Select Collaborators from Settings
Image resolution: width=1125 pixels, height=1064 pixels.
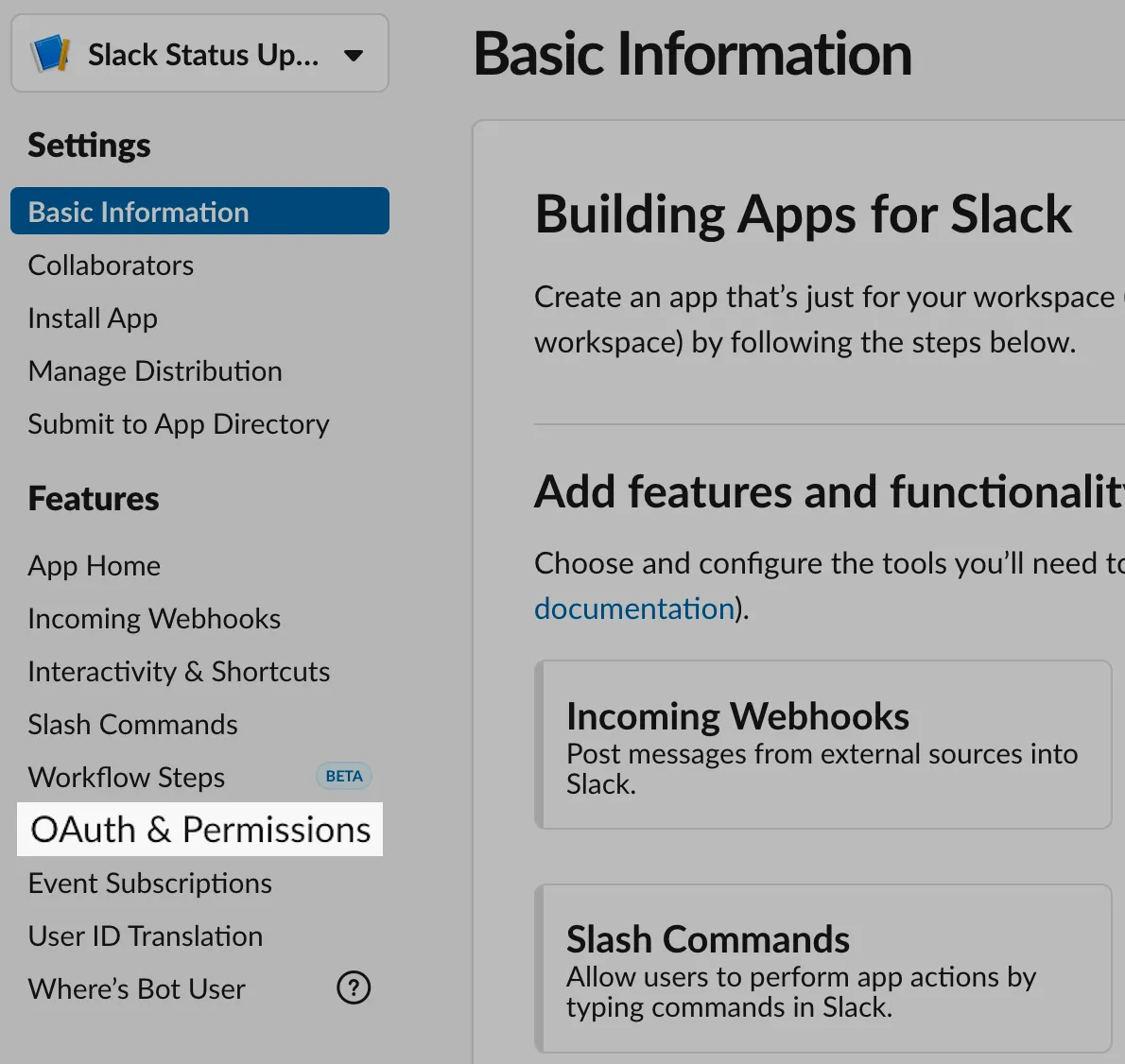pyautogui.click(x=110, y=266)
